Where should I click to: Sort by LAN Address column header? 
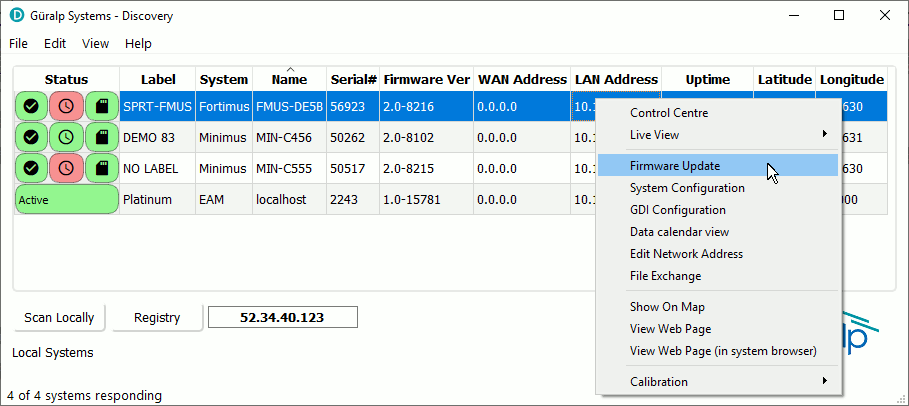(x=616, y=79)
